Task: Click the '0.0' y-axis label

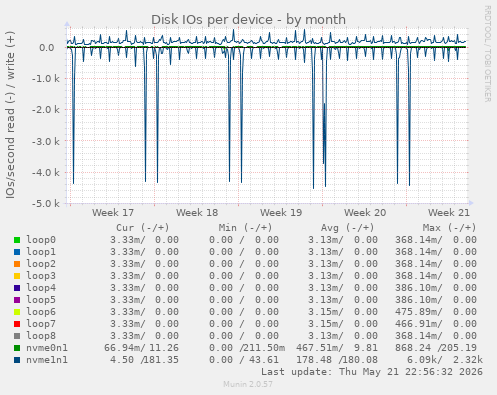Action: pyautogui.click(x=47, y=48)
